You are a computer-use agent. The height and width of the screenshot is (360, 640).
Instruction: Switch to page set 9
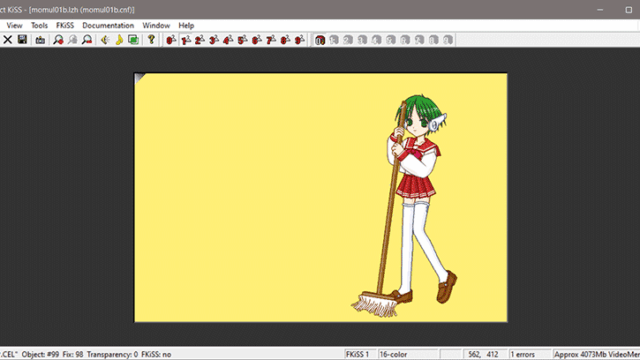(299, 40)
